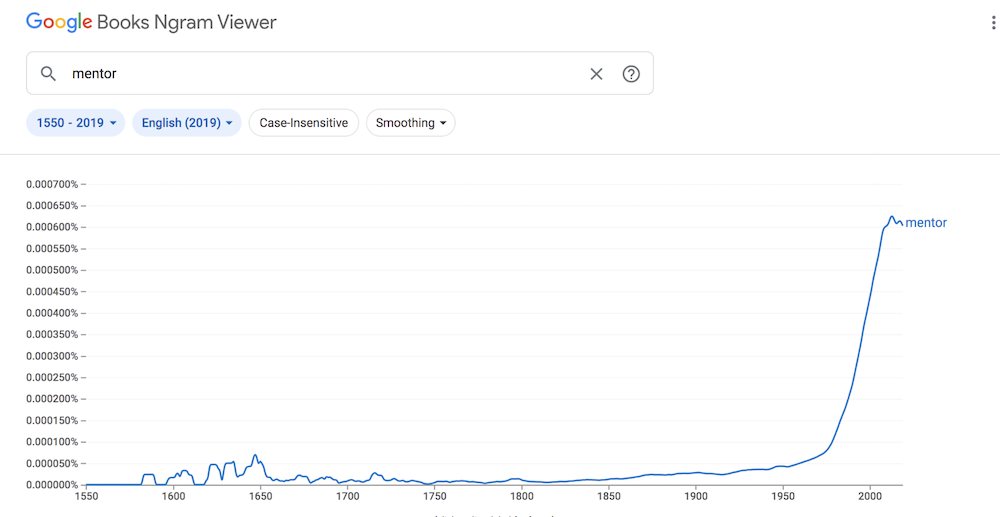Open the Smoothing dropdown
The image size is (1000, 517).
tap(411, 123)
